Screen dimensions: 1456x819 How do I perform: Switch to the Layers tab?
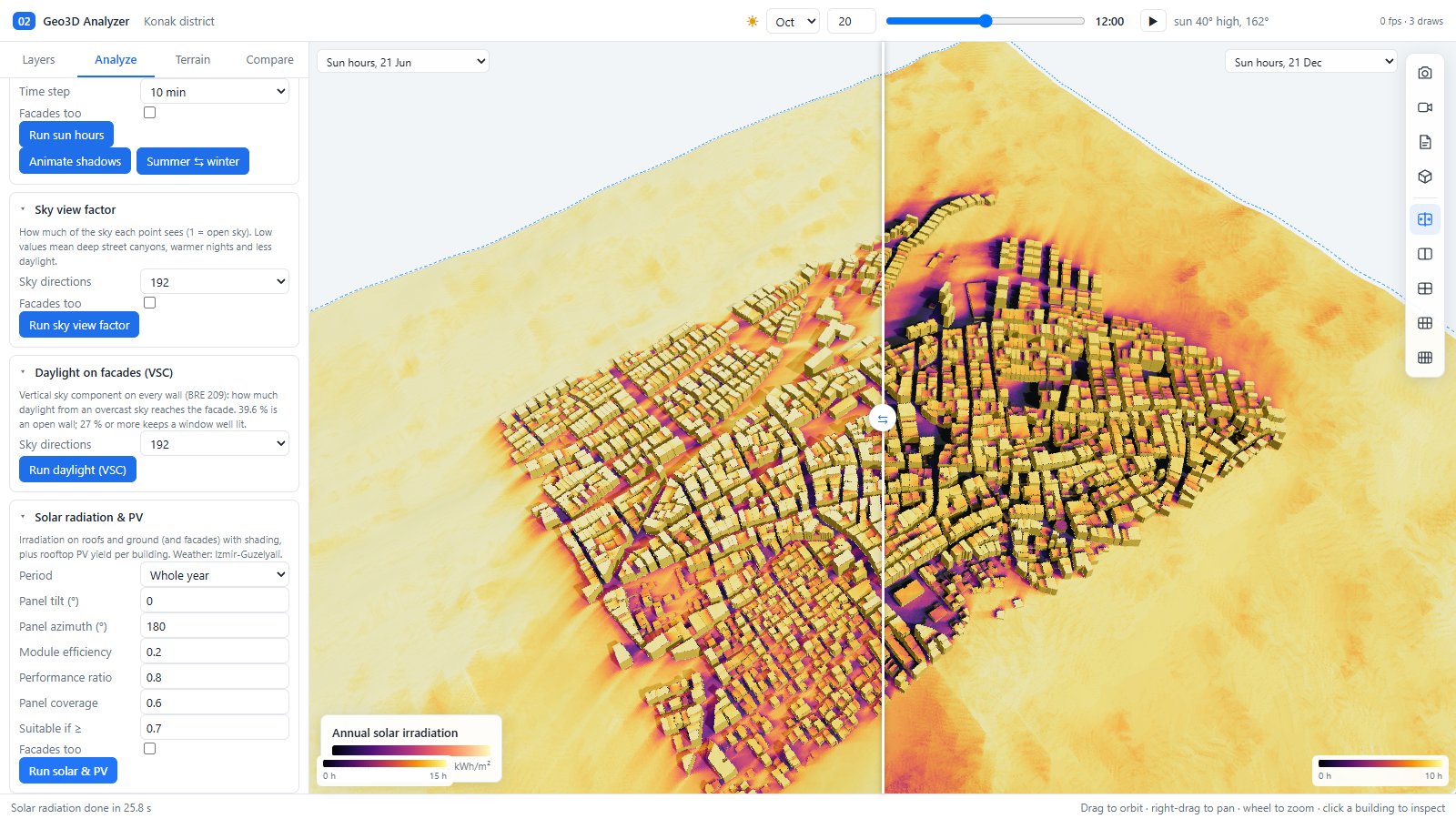tap(38, 60)
